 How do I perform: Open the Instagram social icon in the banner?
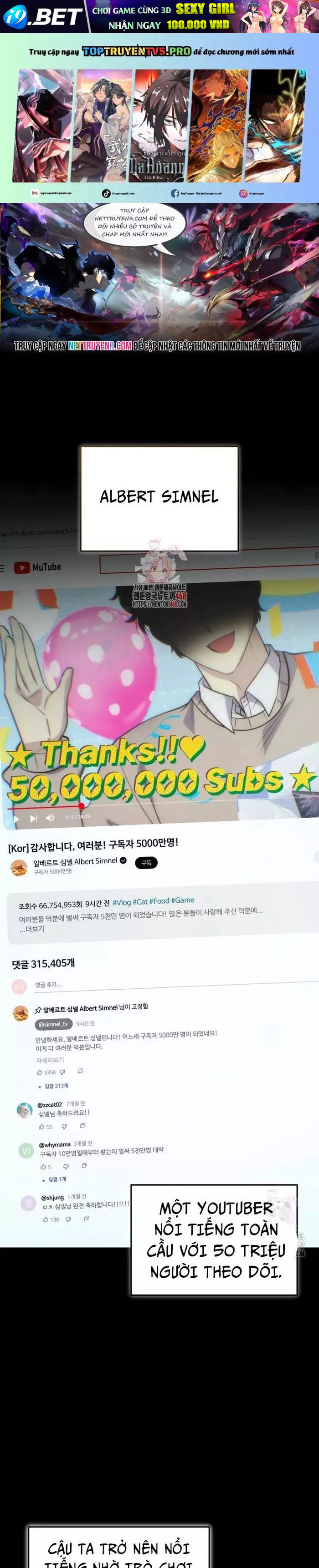[x=243, y=193]
